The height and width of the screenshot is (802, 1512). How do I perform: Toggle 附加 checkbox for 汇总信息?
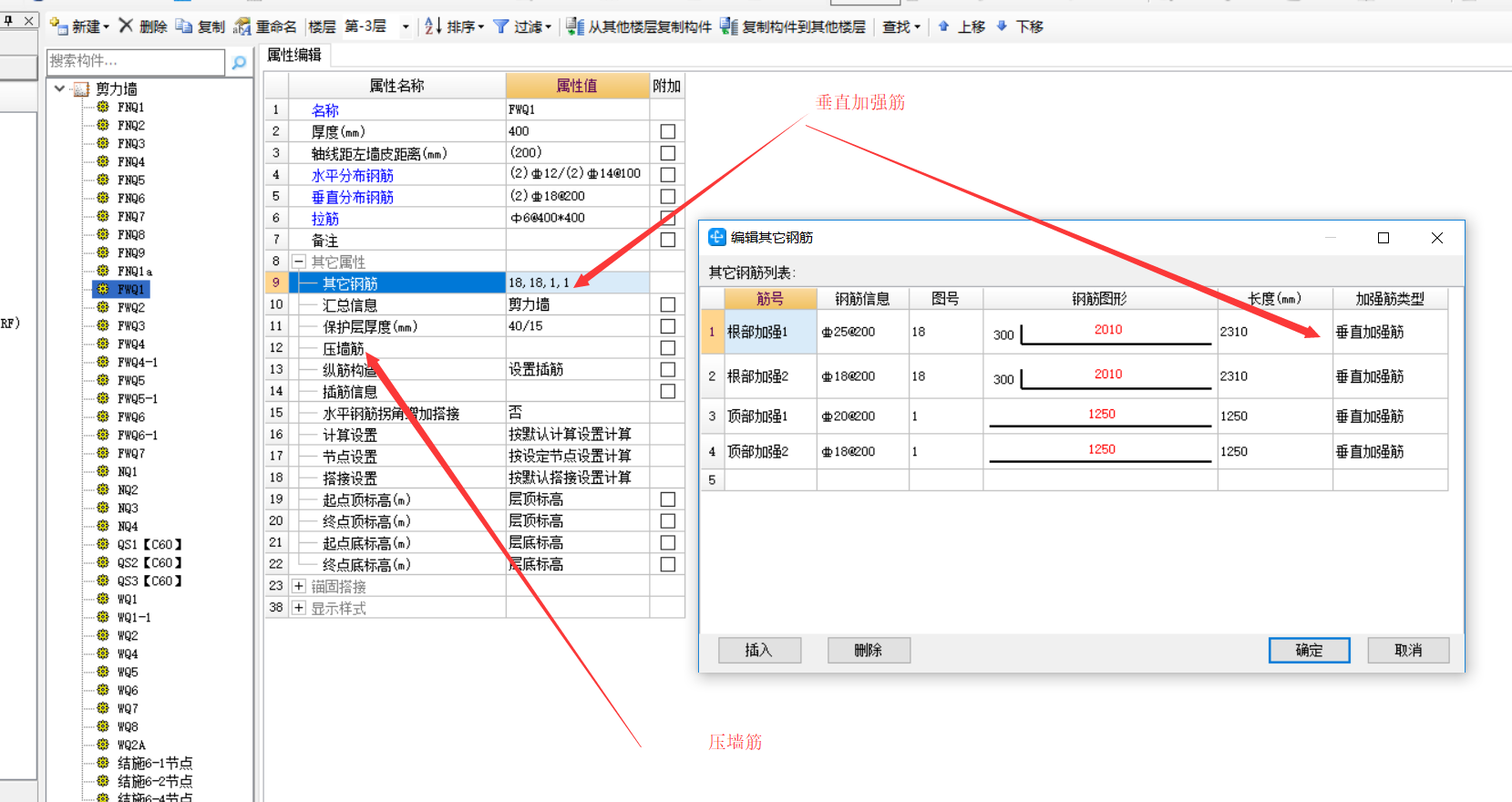(668, 304)
